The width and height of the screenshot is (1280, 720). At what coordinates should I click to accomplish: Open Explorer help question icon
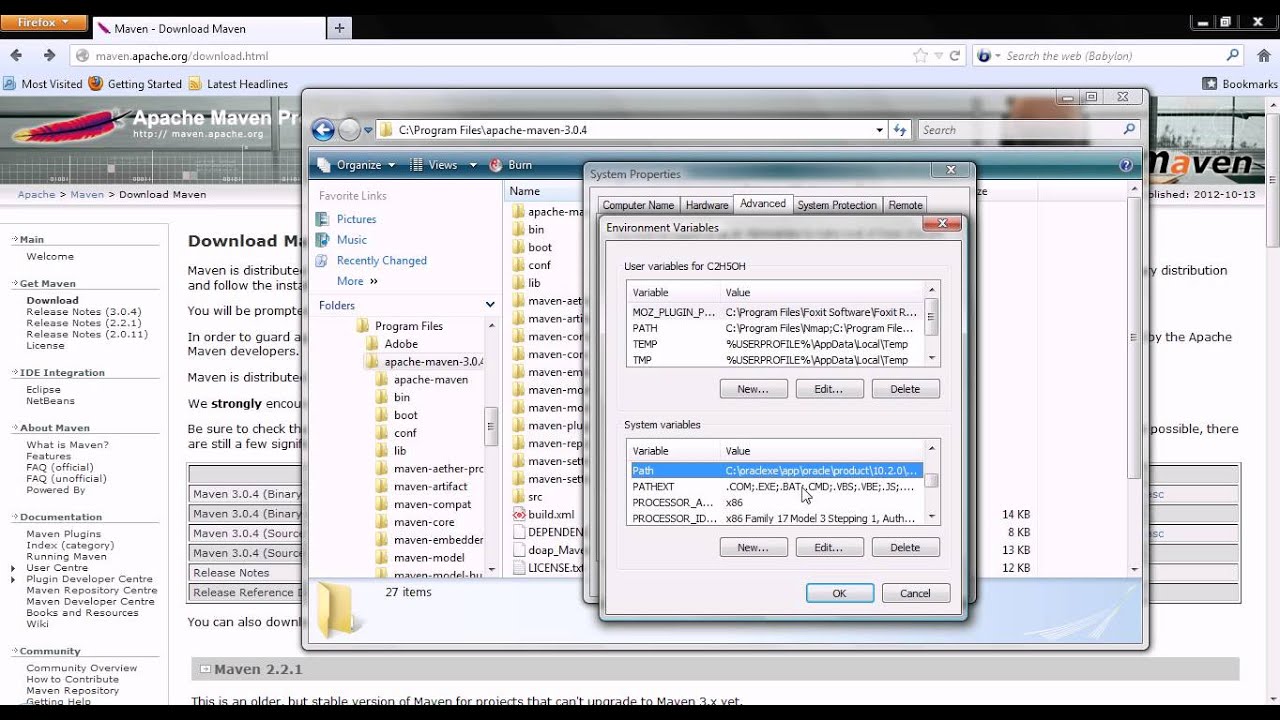pos(1126,165)
